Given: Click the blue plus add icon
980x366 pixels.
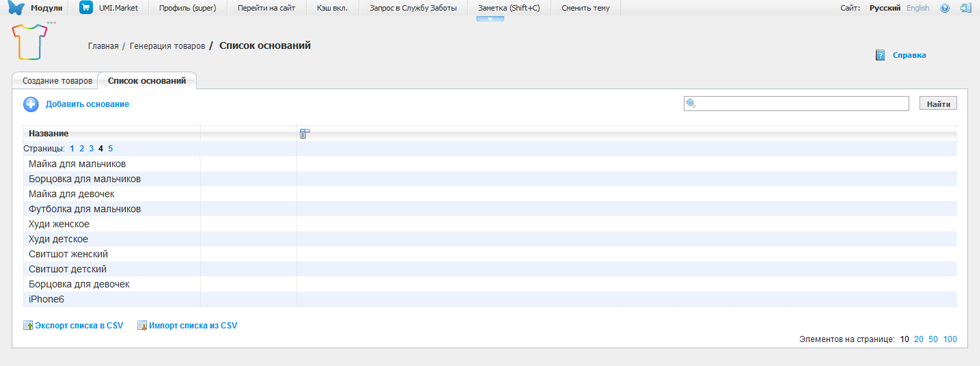Looking at the screenshot, I should tap(31, 104).
